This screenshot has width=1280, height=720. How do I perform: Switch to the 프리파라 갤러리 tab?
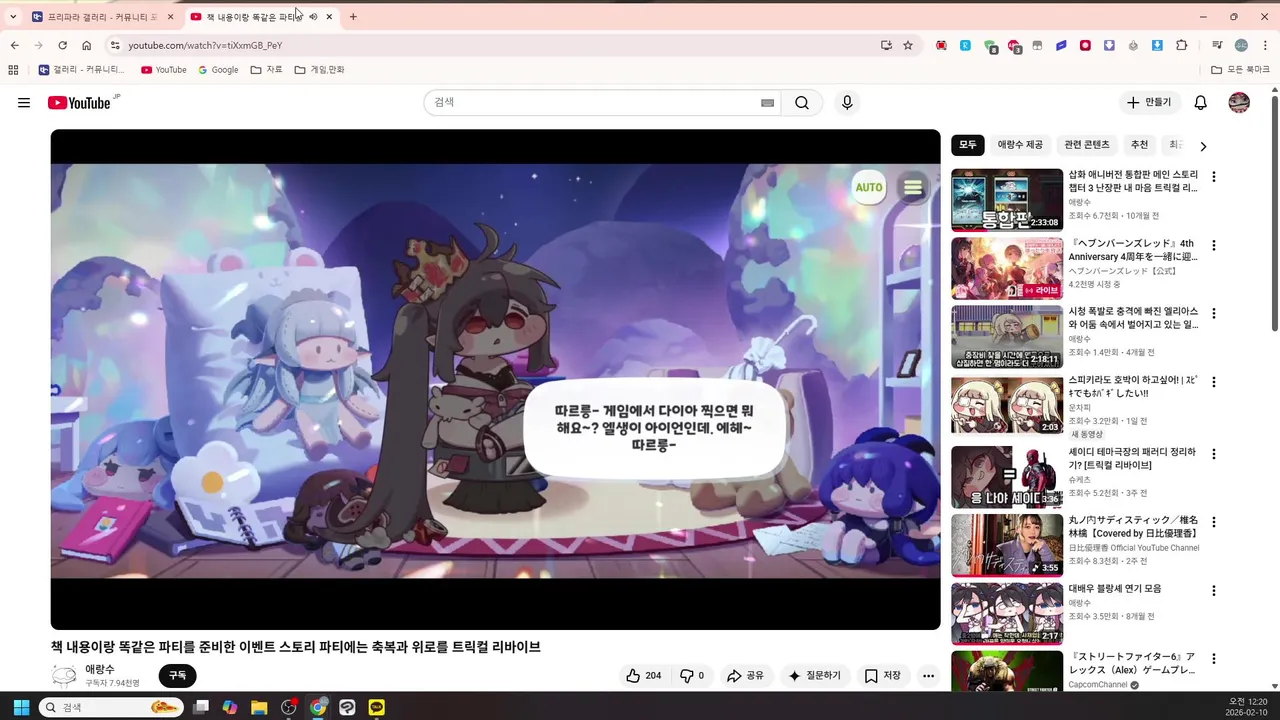pyautogui.click(x=103, y=17)
